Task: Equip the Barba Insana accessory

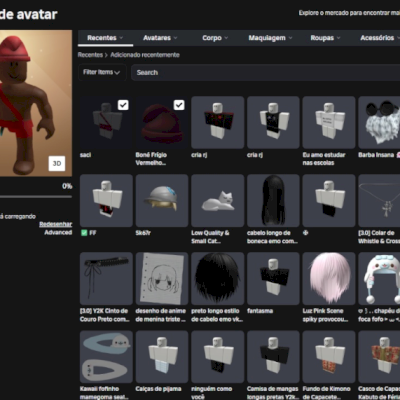Action: (x=379, y=122)
